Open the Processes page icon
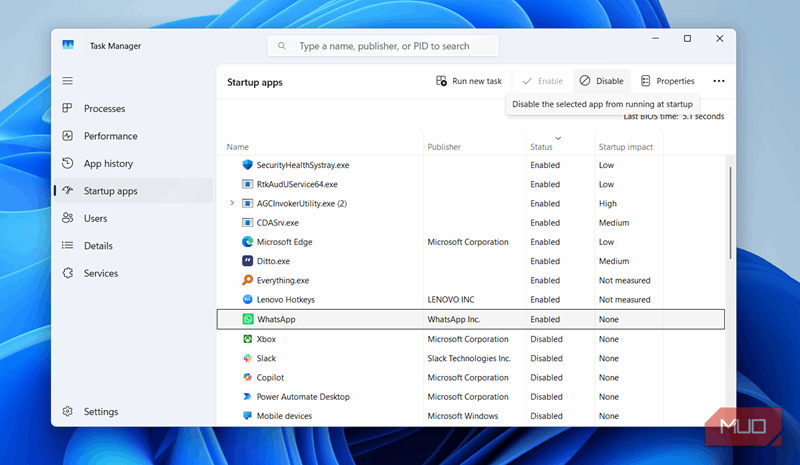Screen dimensions: 800x465 [x=68, y=108]
